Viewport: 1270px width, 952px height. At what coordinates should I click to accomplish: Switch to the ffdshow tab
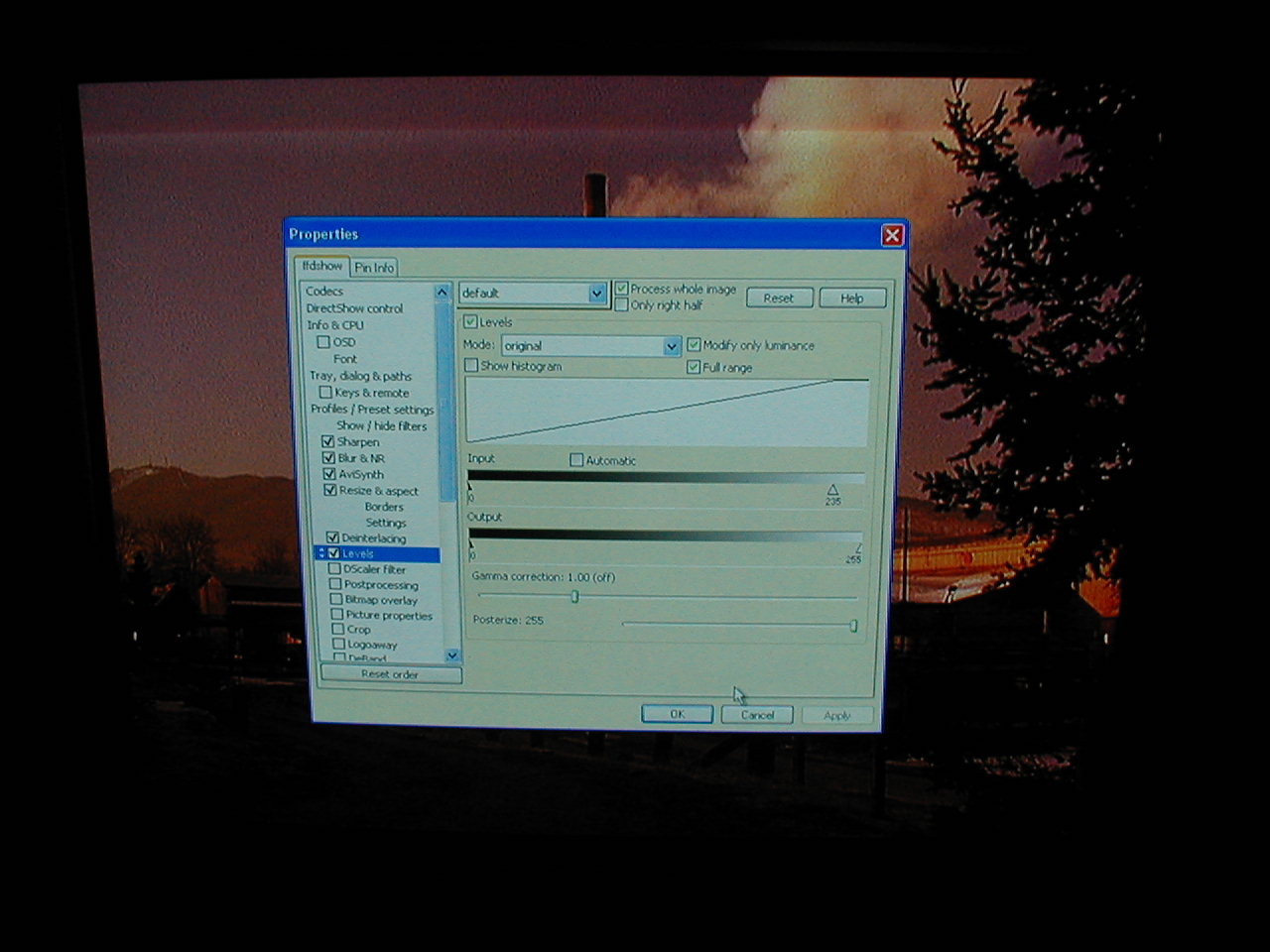(321, 266)
